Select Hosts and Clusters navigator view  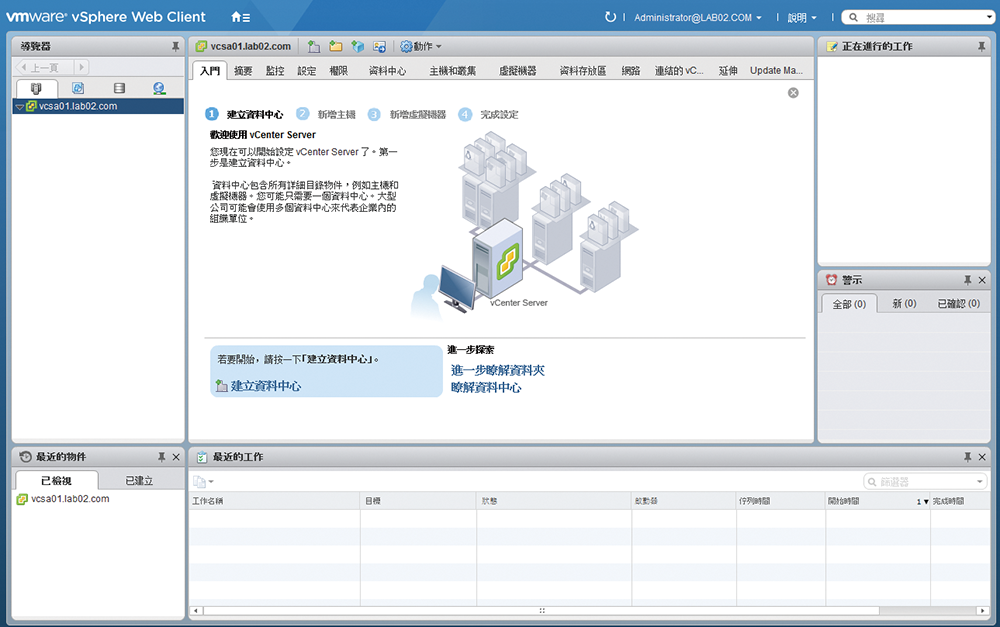[x=36, y=89]
